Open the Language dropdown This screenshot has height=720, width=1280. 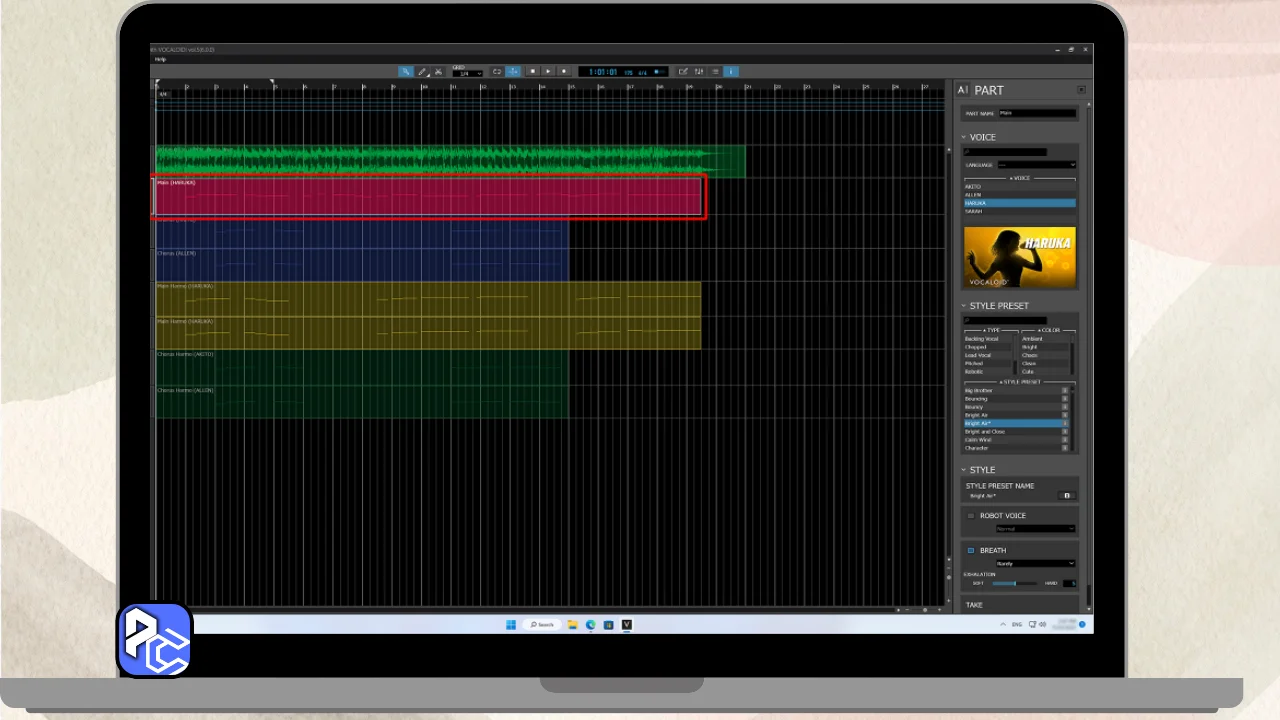pos(1036,165)
